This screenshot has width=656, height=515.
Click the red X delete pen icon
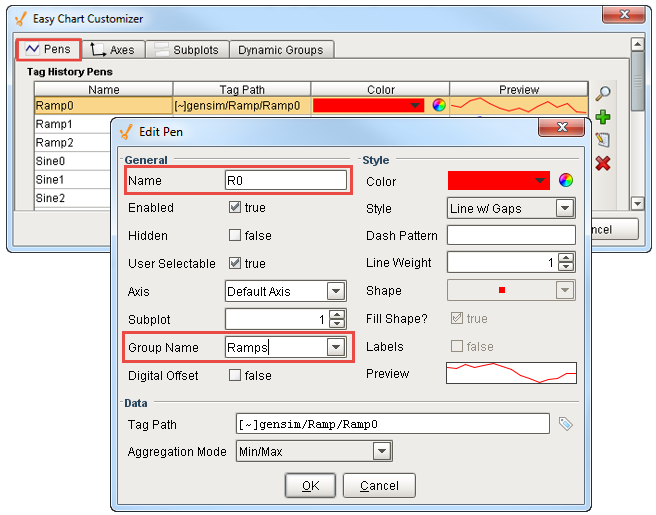click(x=603, y=163)
